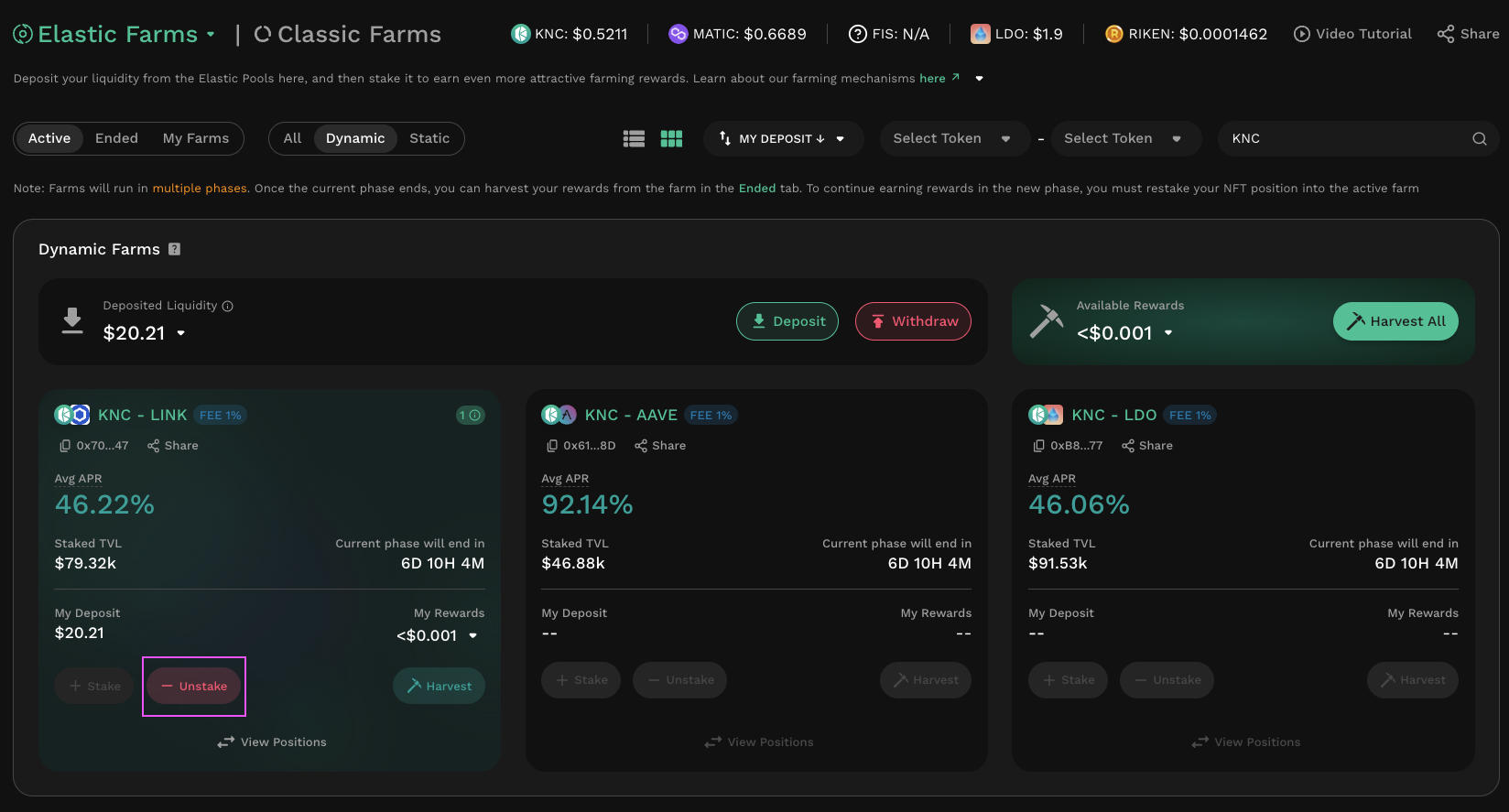Image resolution: width=1509 pixels, height=812 pixels.
Task: Open the first Select Token dropdown
Action: [x=950, y=138]
